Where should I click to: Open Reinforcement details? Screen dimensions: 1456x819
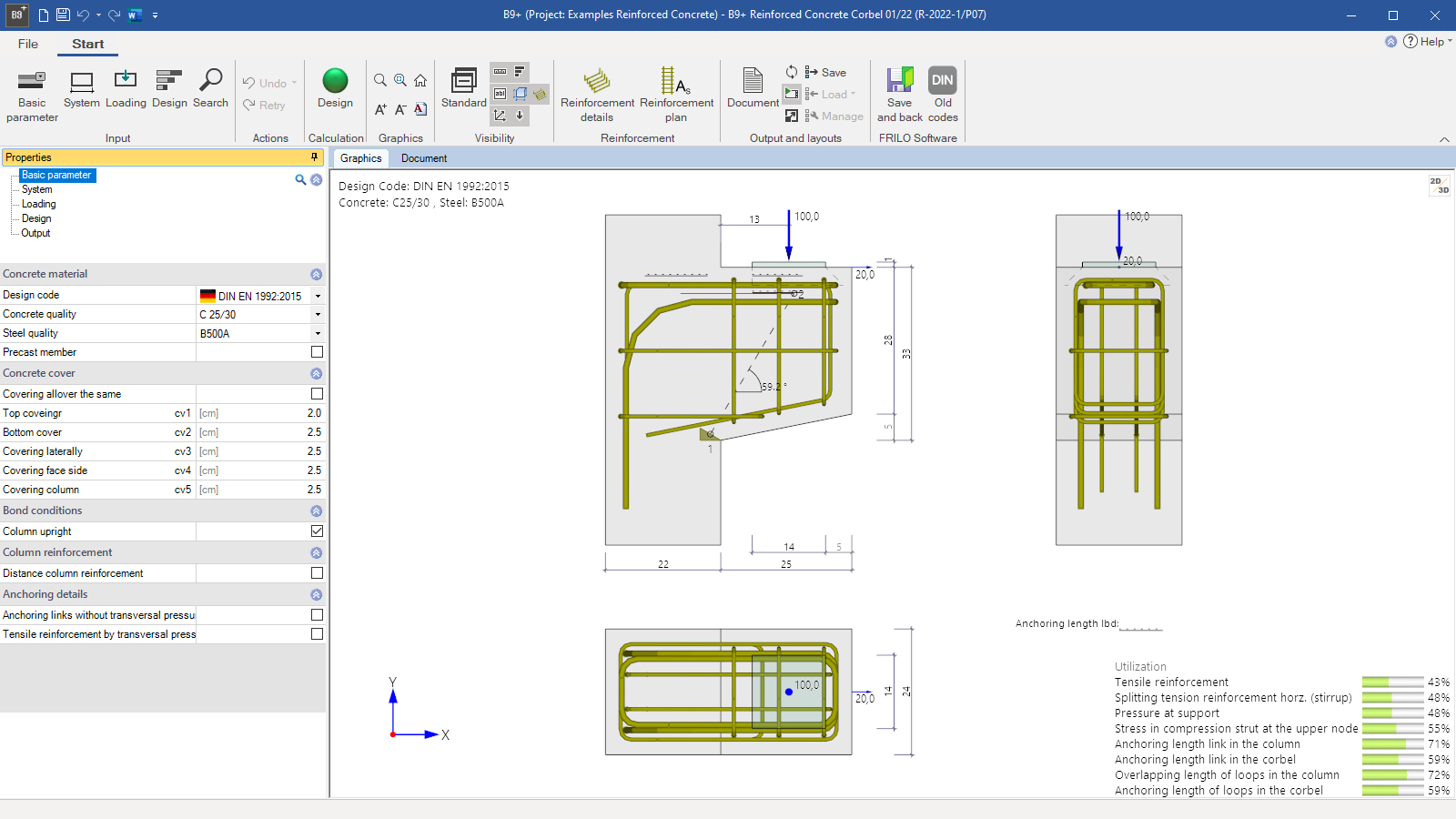[x=597, y=96]
